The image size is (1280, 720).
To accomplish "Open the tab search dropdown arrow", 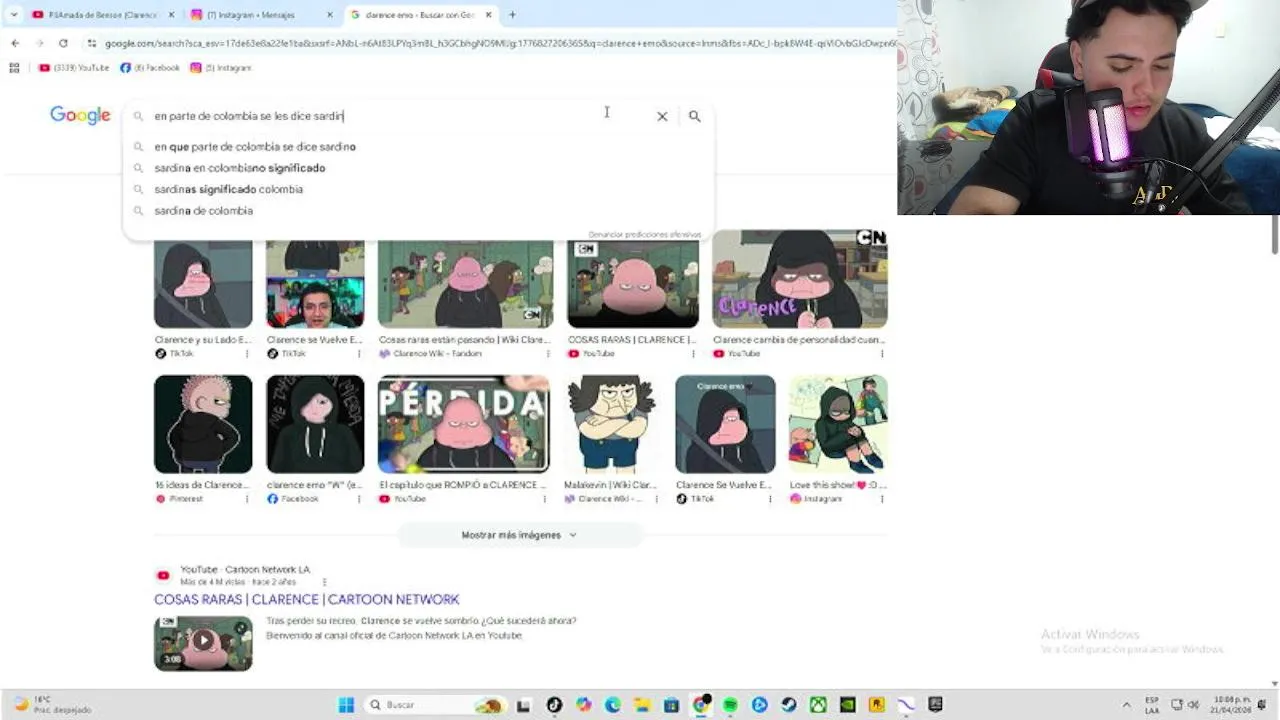I will 14,15.
